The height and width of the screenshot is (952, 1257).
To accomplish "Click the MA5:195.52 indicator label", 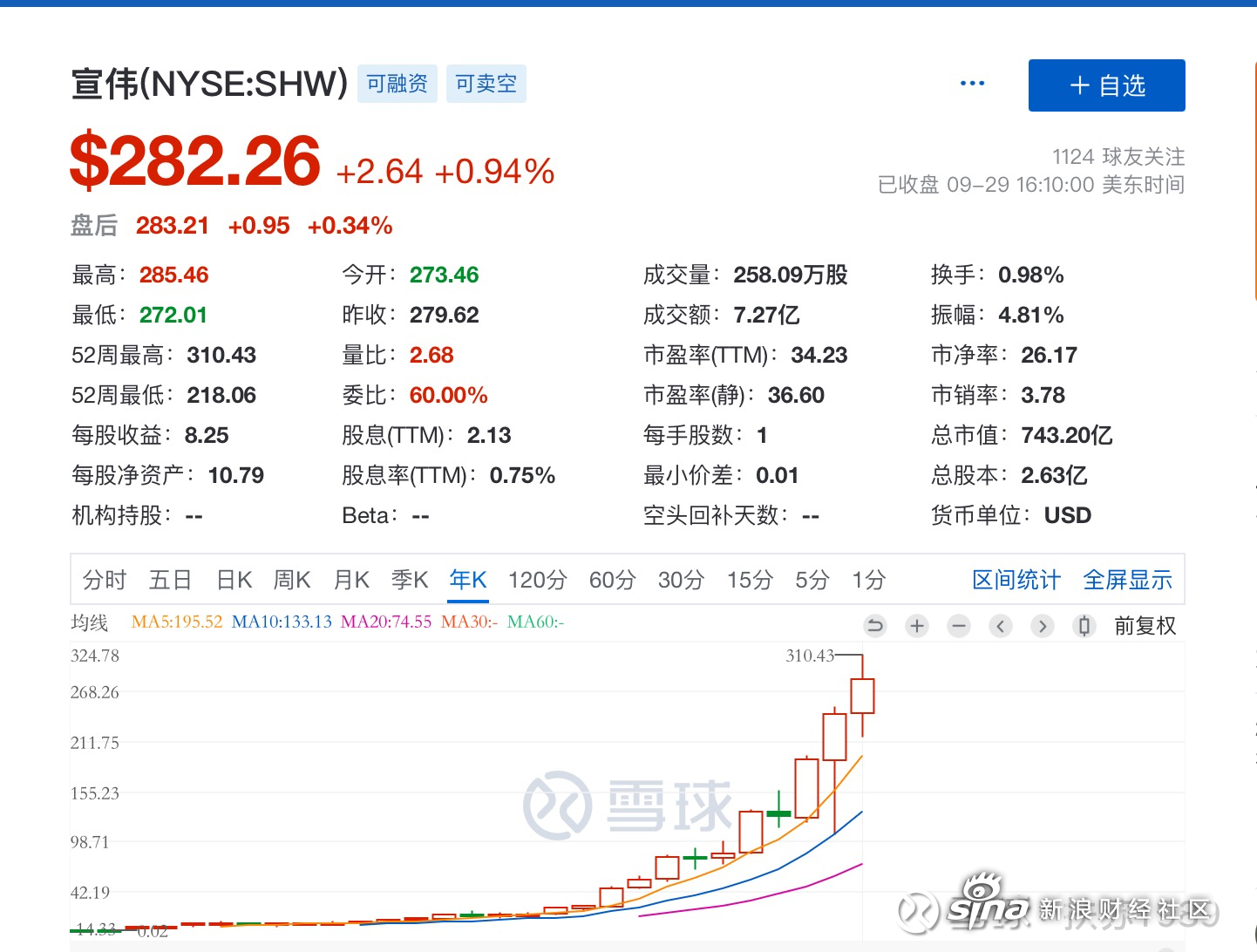I will click(177, 622).
